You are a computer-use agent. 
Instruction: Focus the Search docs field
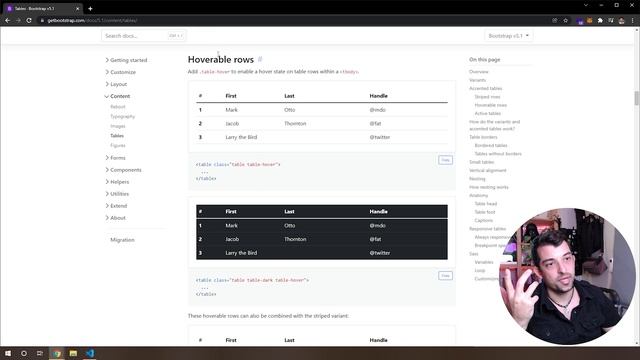click(144, 36)
